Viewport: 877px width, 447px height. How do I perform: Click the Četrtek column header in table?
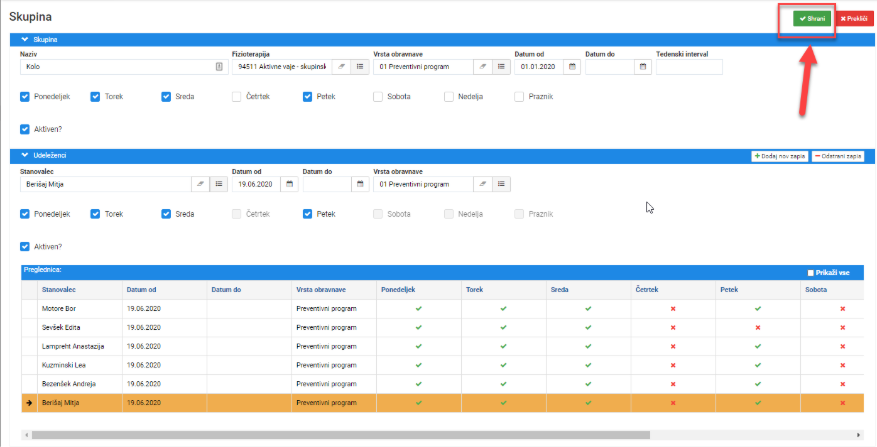click(x=673, y=290)
